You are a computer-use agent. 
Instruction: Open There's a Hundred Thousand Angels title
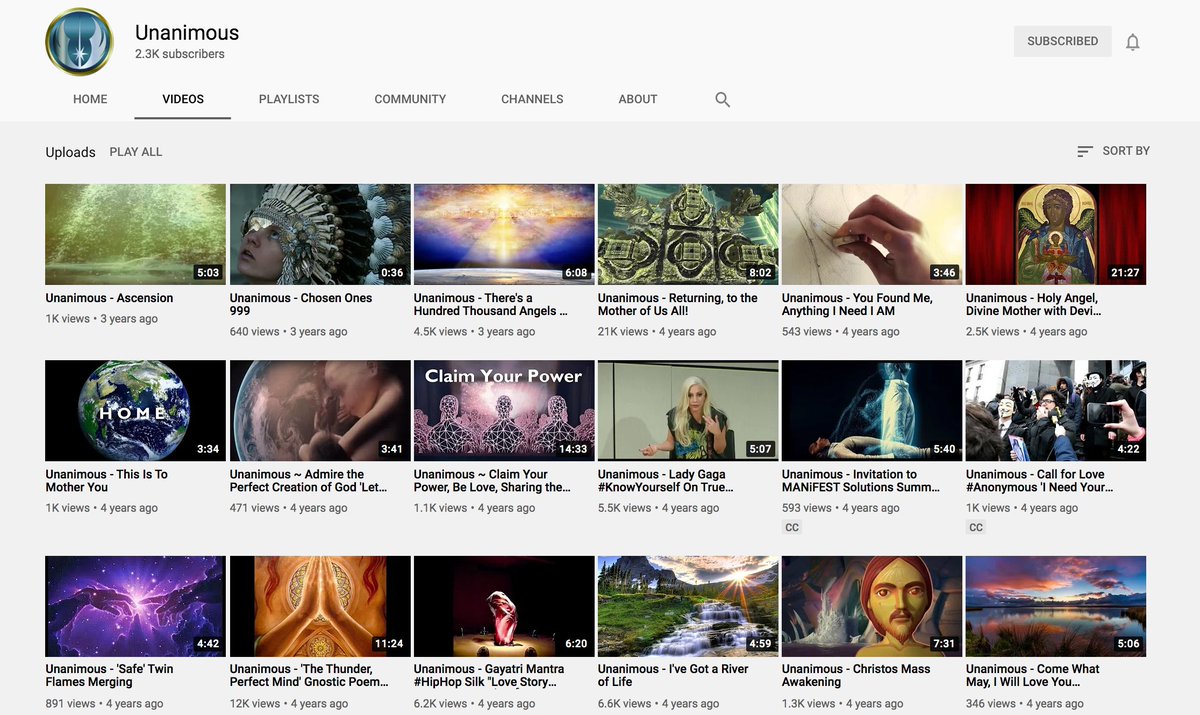pos(491,304)
